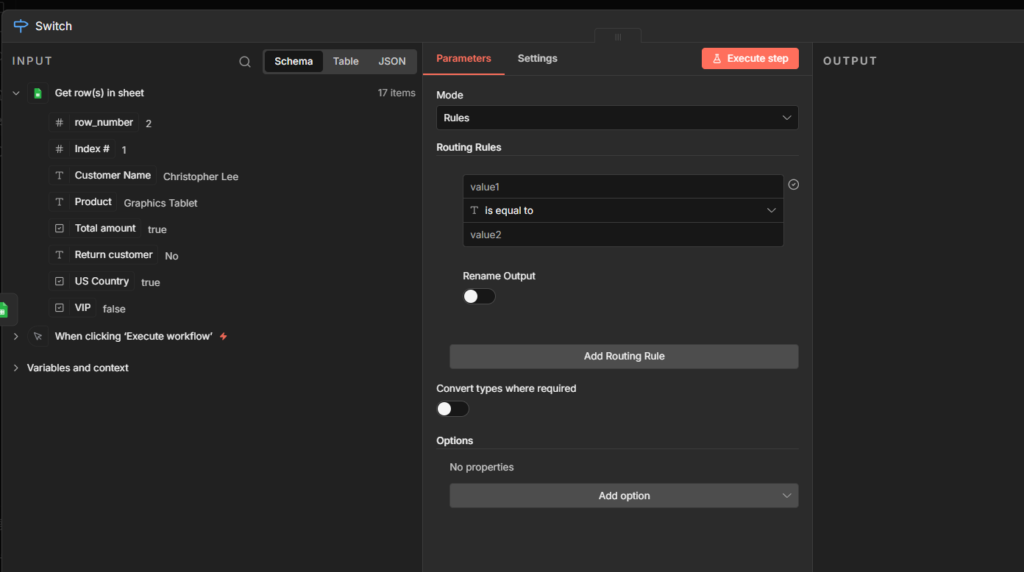Screen dimensions: 1024x572
Task: Expand Variables and context section
Action: (16, 368)
